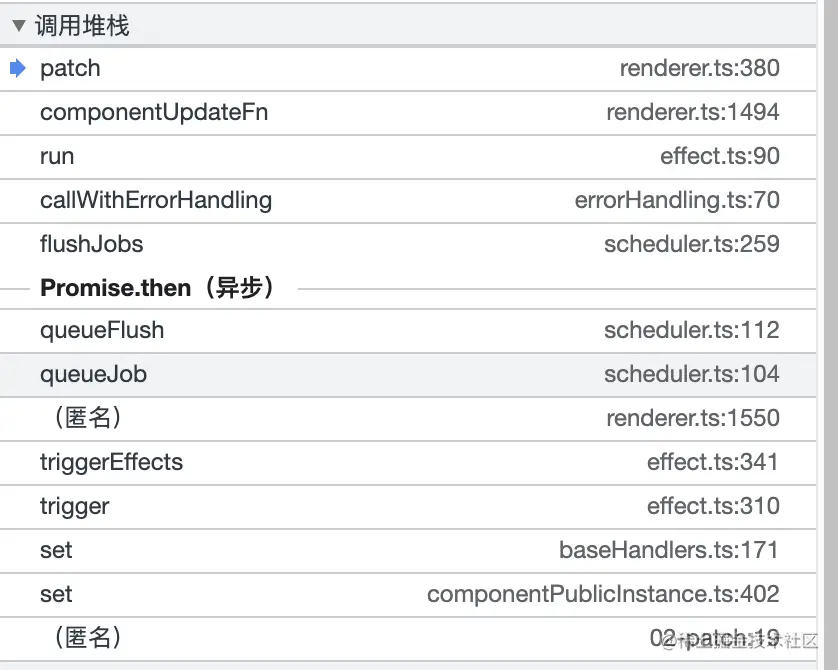Select the componentUpdateFn call frame

point(154,113)
